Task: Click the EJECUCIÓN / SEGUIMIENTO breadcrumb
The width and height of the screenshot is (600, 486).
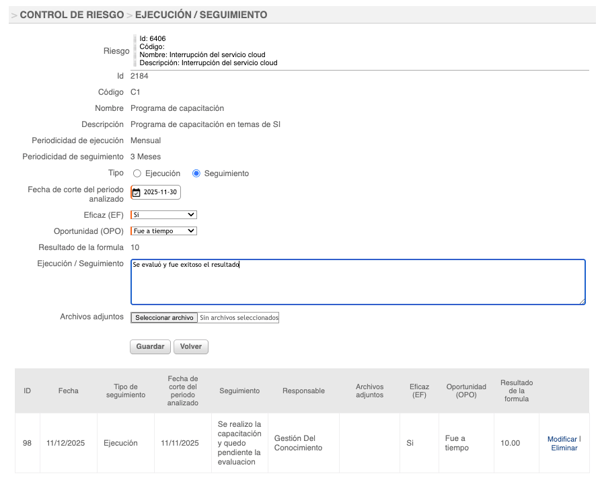Action: click(x=201, y=15)
